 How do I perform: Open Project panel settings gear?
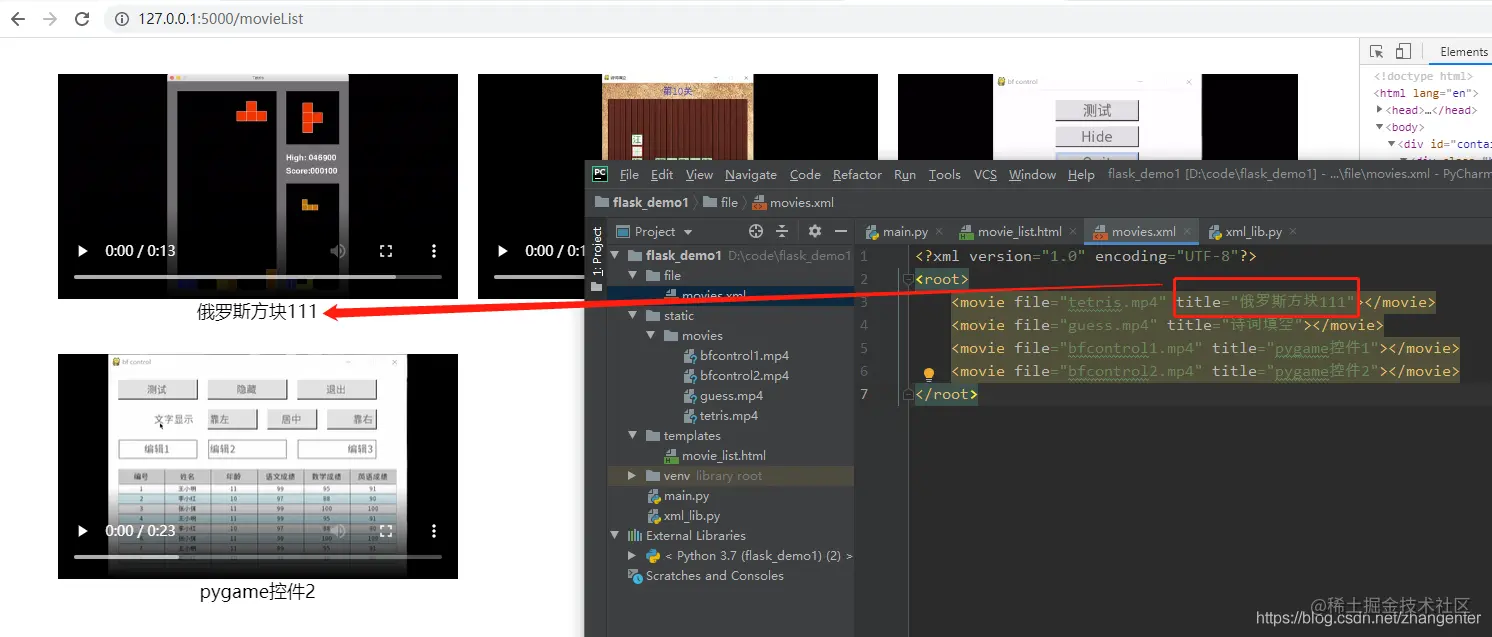(815, 231)
